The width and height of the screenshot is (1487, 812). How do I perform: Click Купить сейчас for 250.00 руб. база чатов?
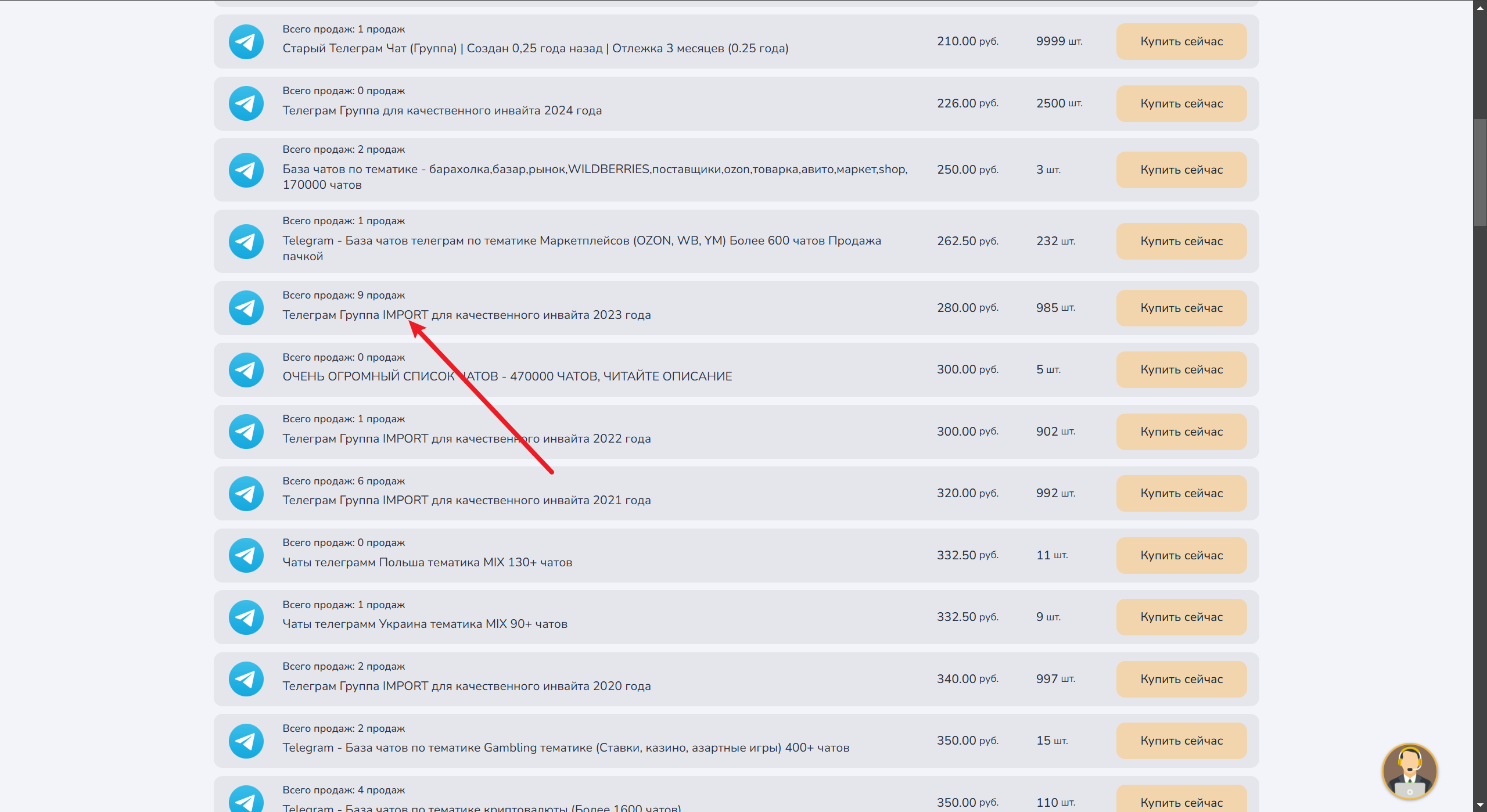[x=1181, y=170]
